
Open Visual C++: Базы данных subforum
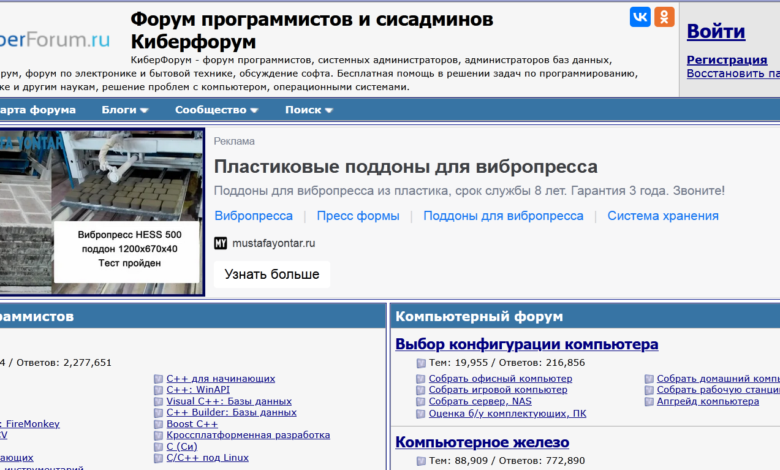229,401
